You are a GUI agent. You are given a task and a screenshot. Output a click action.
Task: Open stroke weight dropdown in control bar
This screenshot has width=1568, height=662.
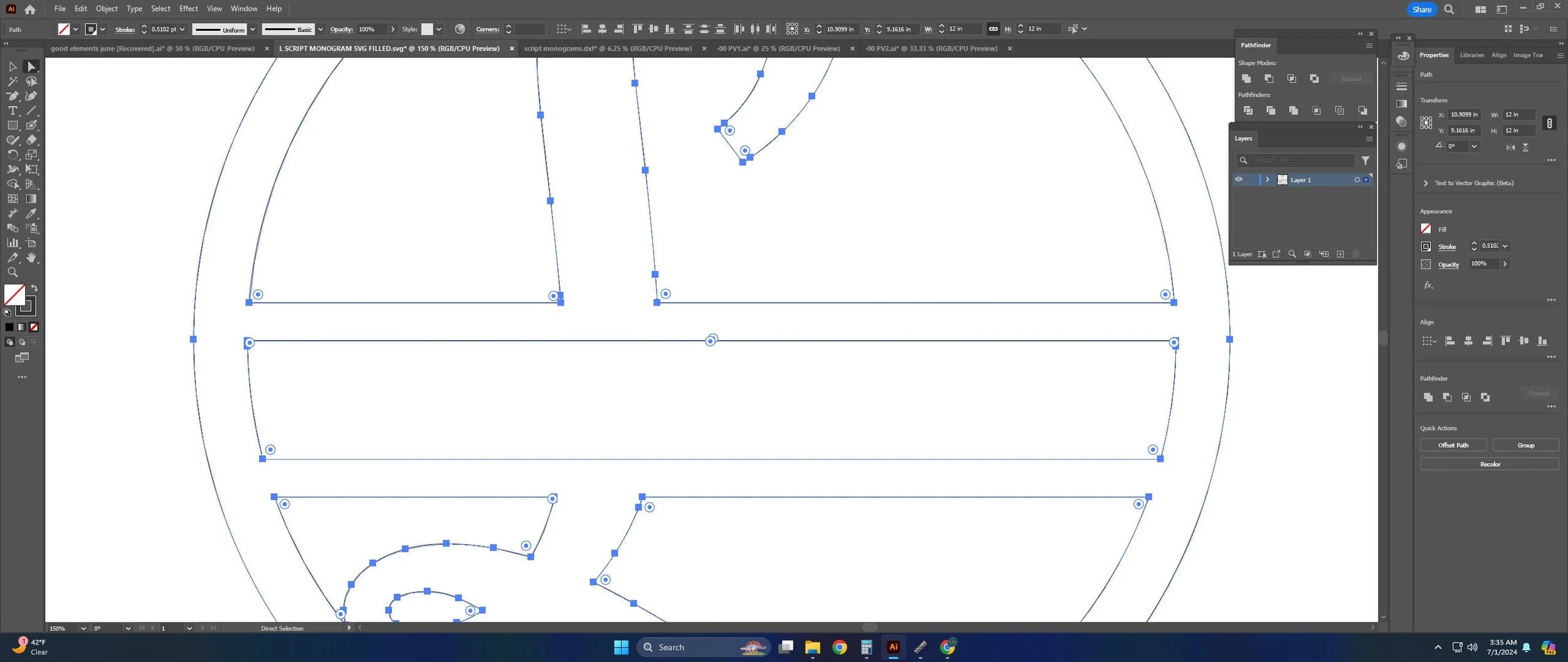click(182, 29)
